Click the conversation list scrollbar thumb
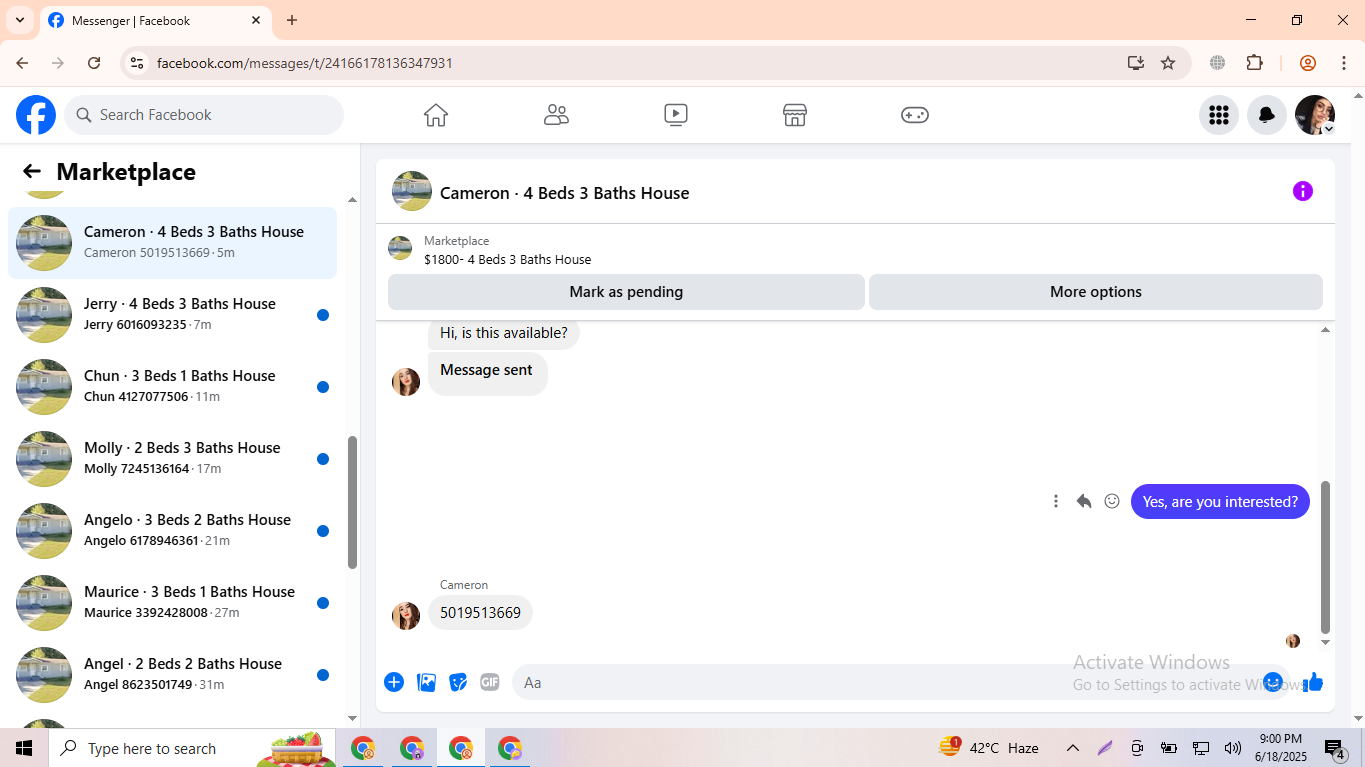 tap(352, 502)
